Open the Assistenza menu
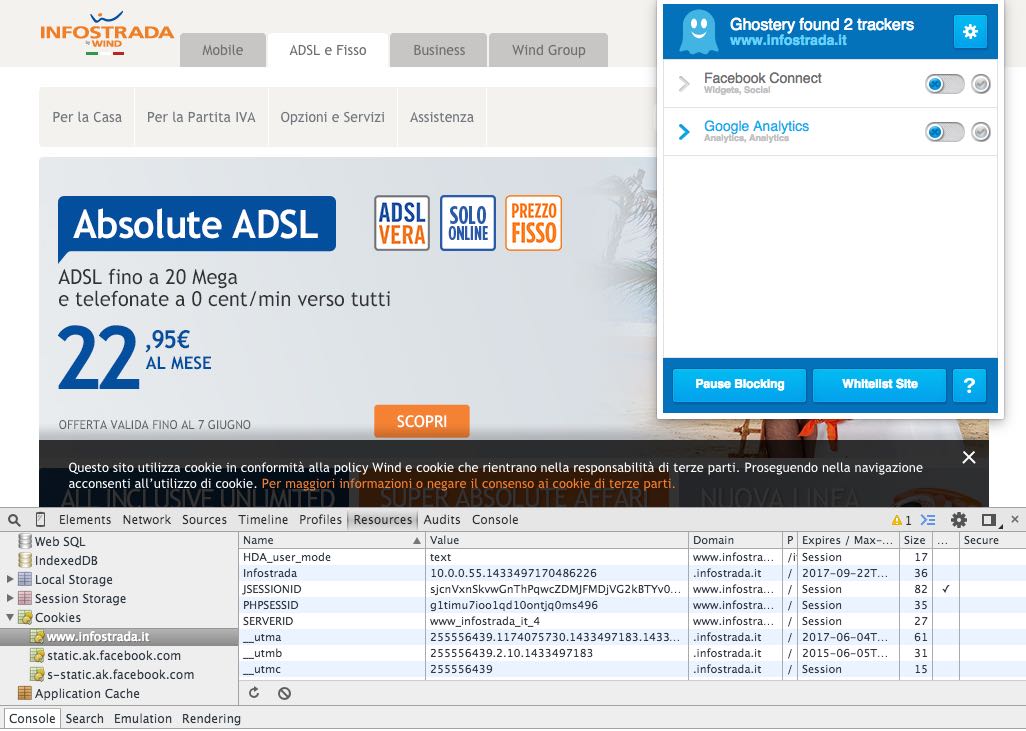 coord(442,117)
